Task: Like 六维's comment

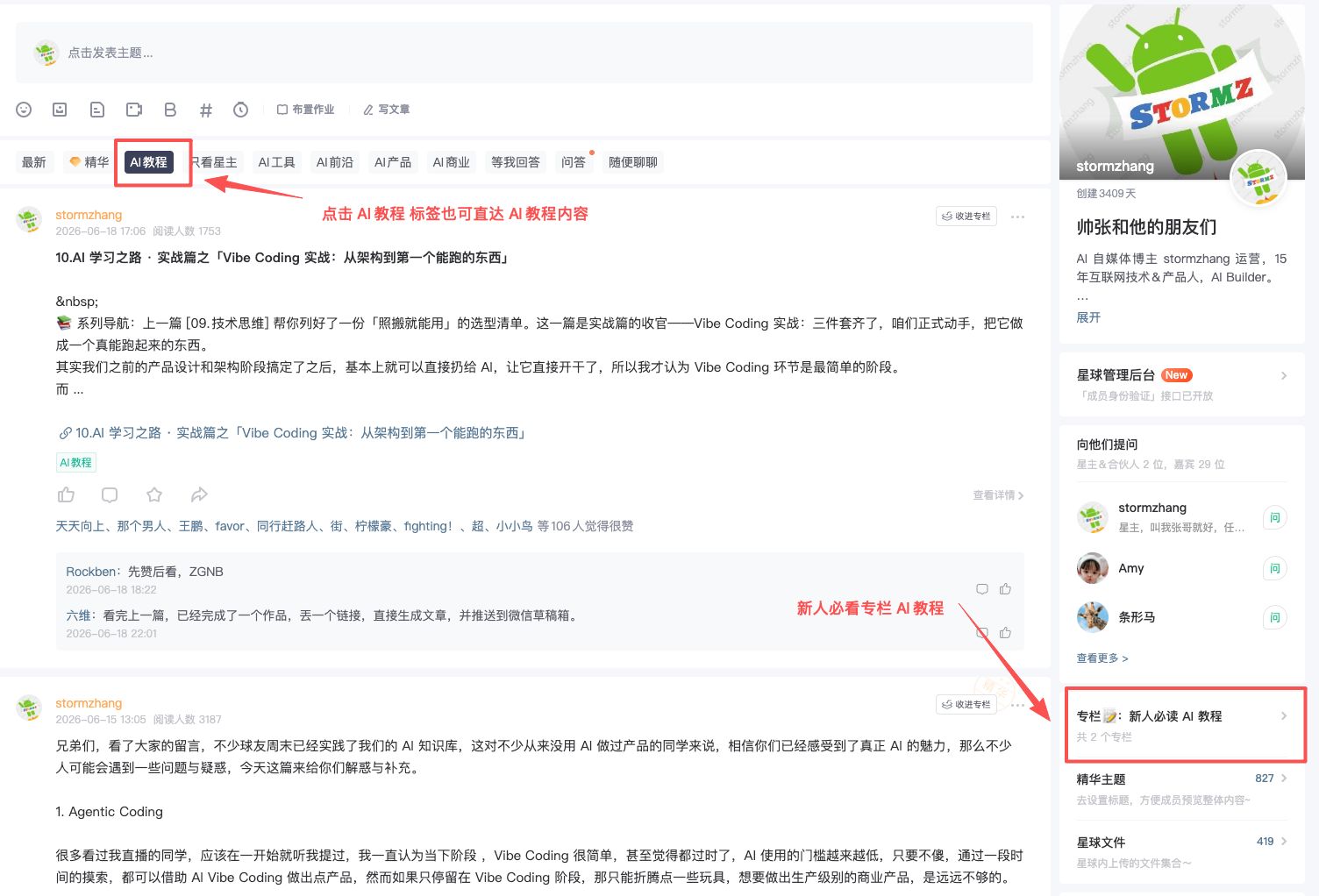Action: point(1005,633)
